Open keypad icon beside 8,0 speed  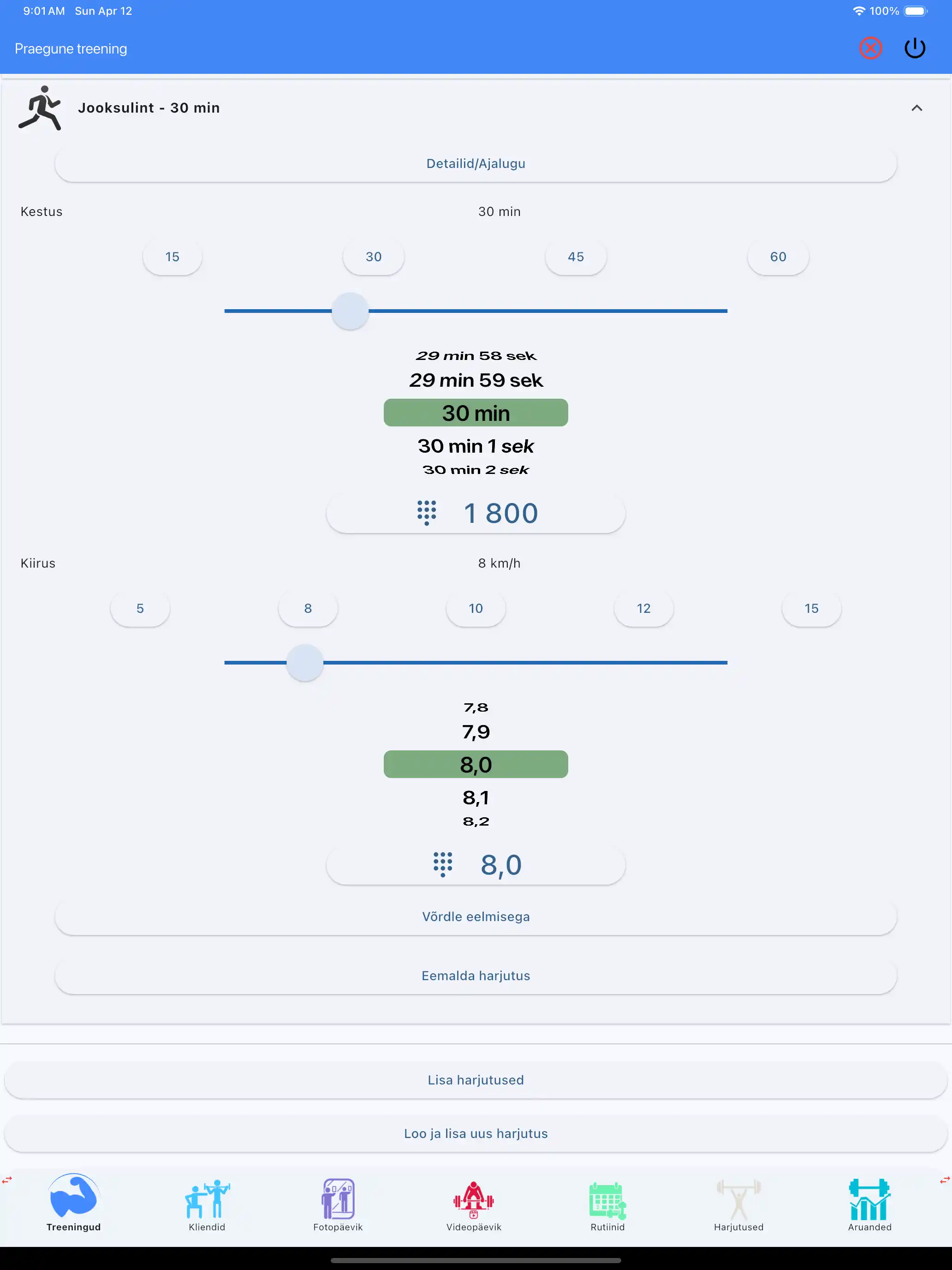click(442, 865)
